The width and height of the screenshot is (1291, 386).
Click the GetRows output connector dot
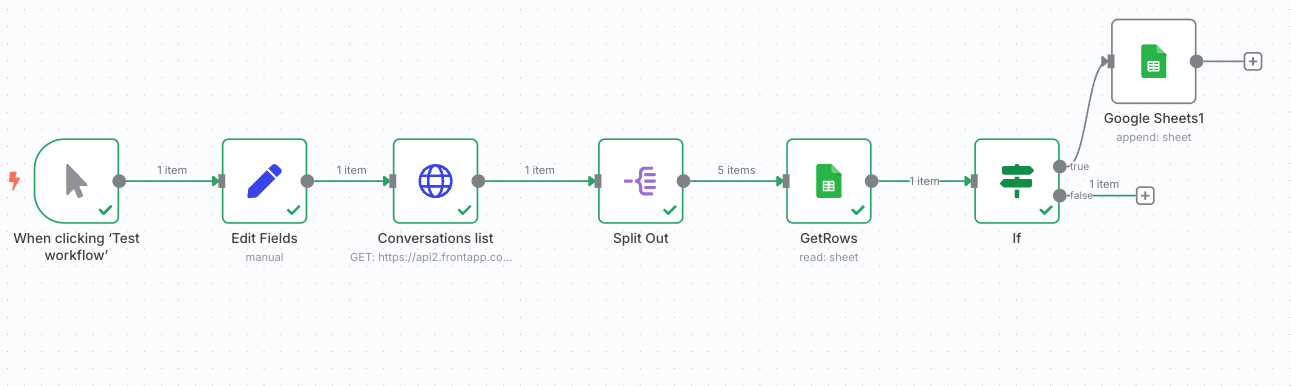872,181
